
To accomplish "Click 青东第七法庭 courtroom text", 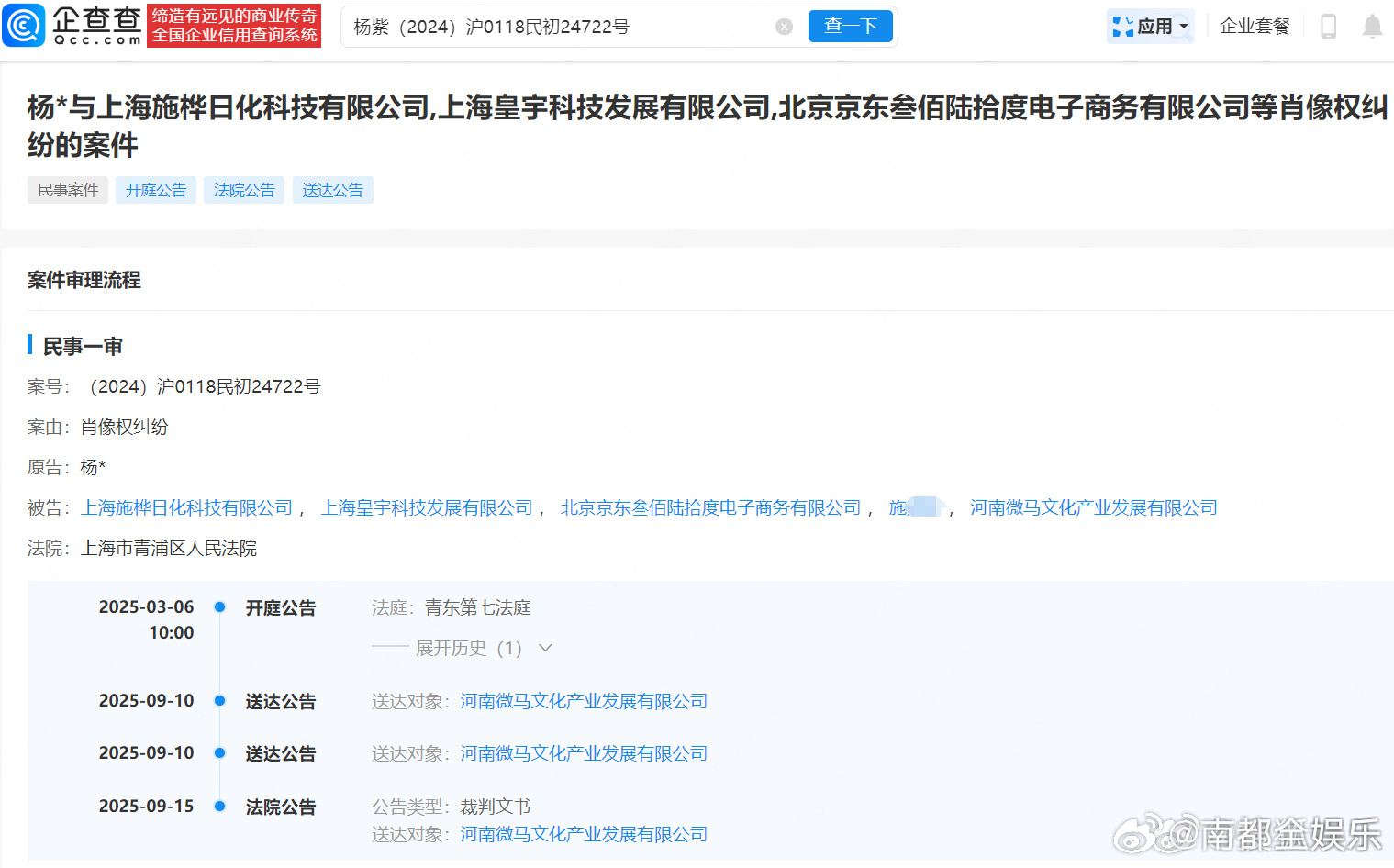I will pyautogui.click(x=478, y=607).
